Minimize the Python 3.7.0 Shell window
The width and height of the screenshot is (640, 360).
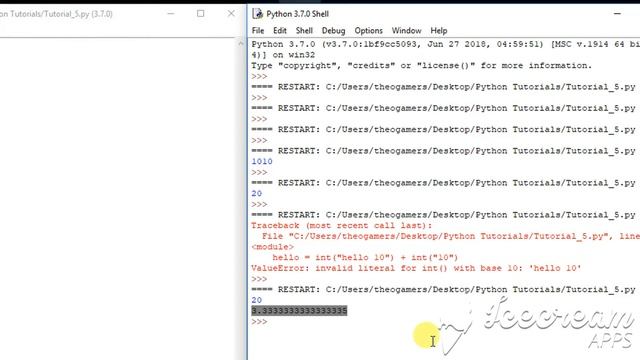point(617,14)
